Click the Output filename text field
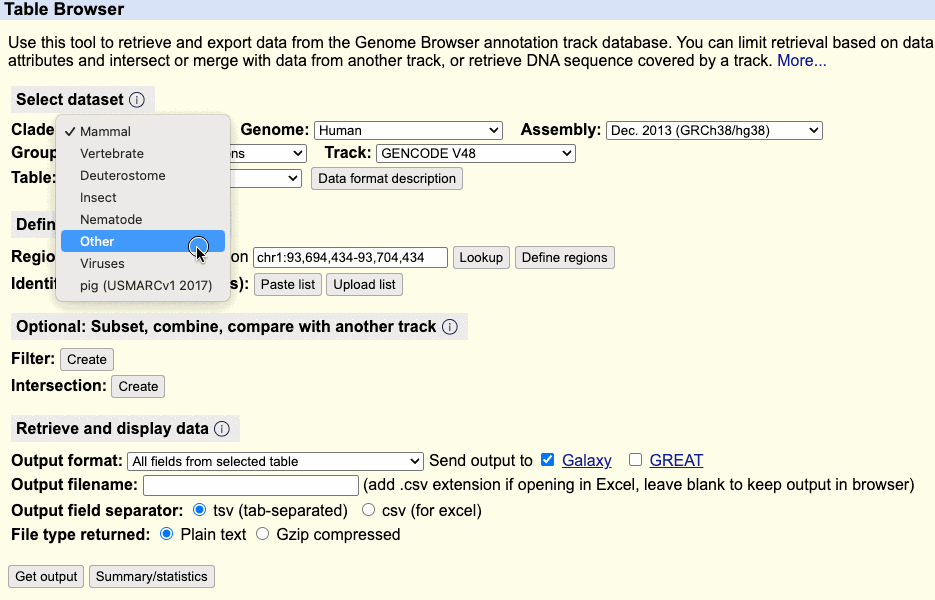 click(251, 485)
